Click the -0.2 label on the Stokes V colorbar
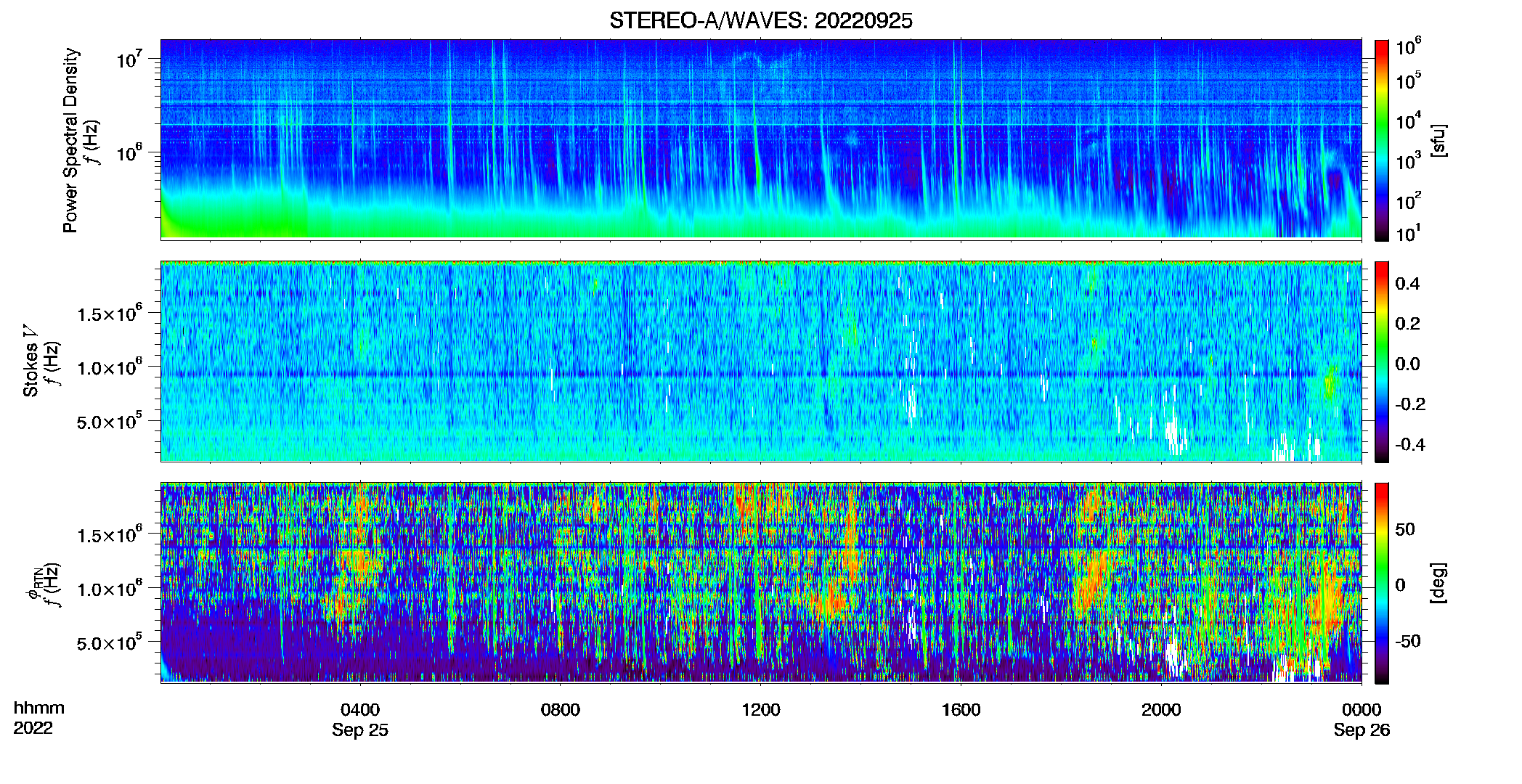 click(x=1410, y=404)
